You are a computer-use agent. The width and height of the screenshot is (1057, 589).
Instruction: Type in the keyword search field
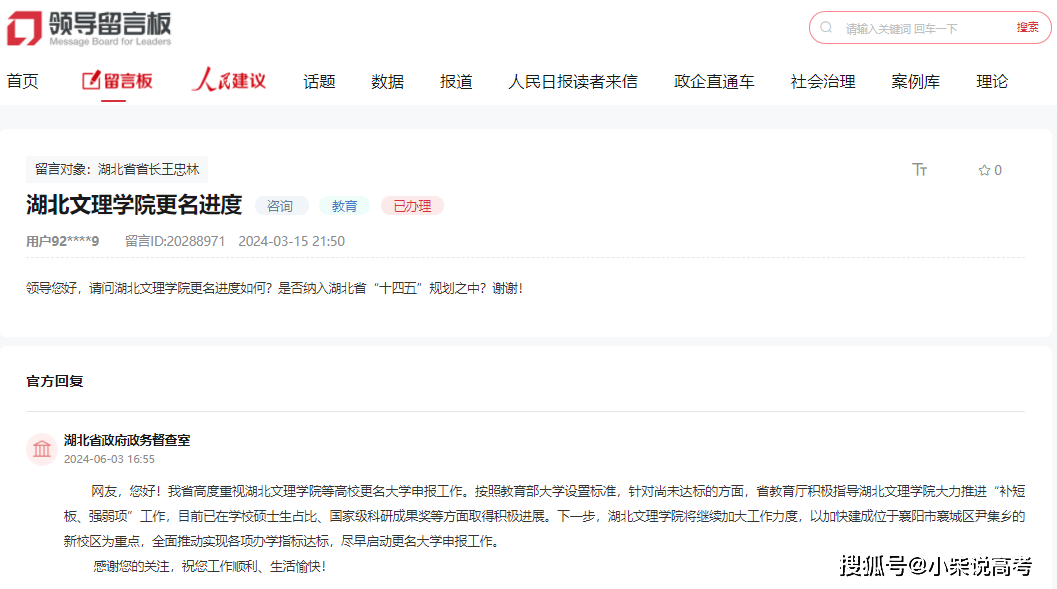pyautogui.click(x=920, y=28)
